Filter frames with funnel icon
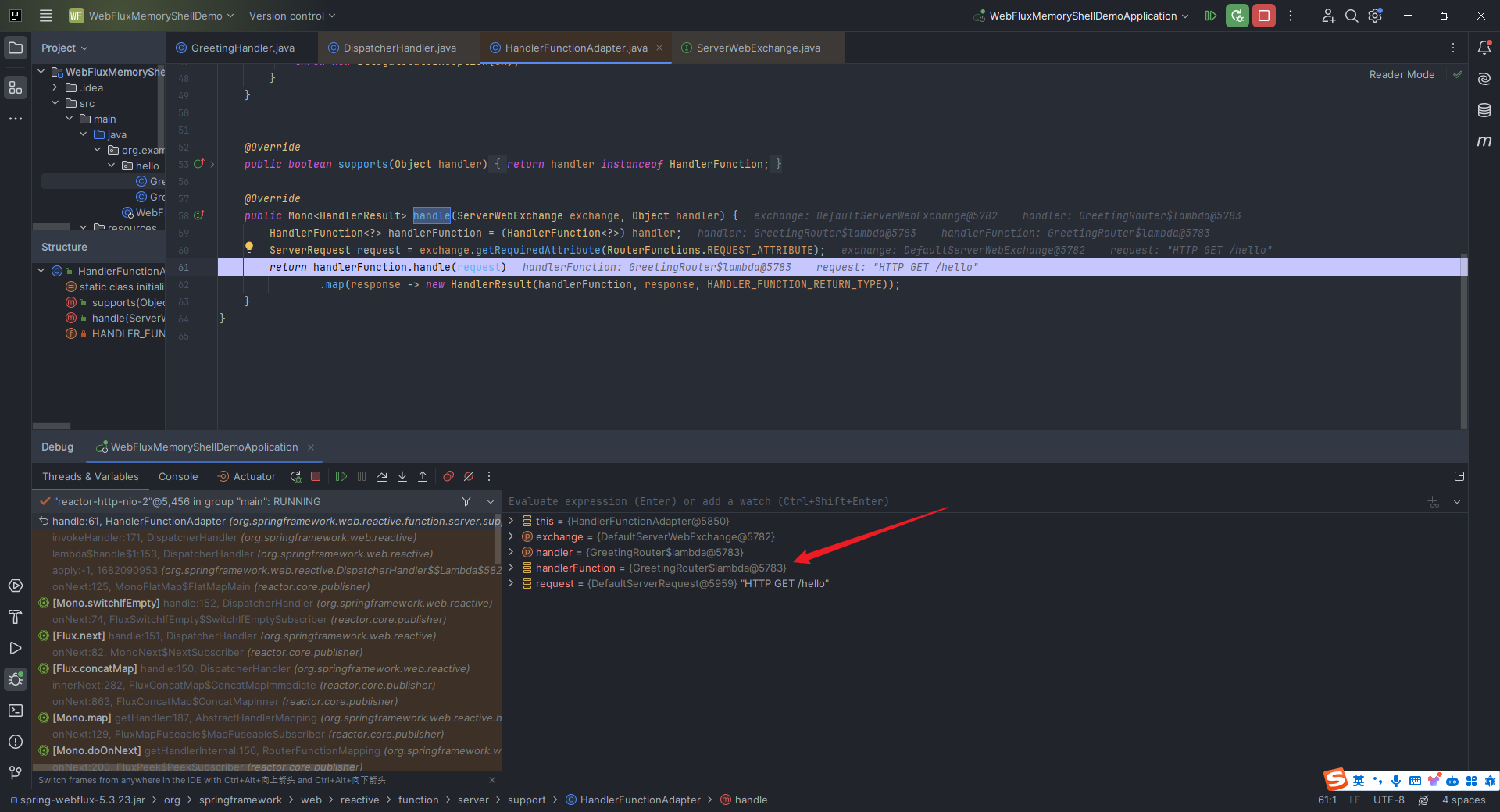The height and width of the screenshot is (812, 1500). click(x=466, y=501)
